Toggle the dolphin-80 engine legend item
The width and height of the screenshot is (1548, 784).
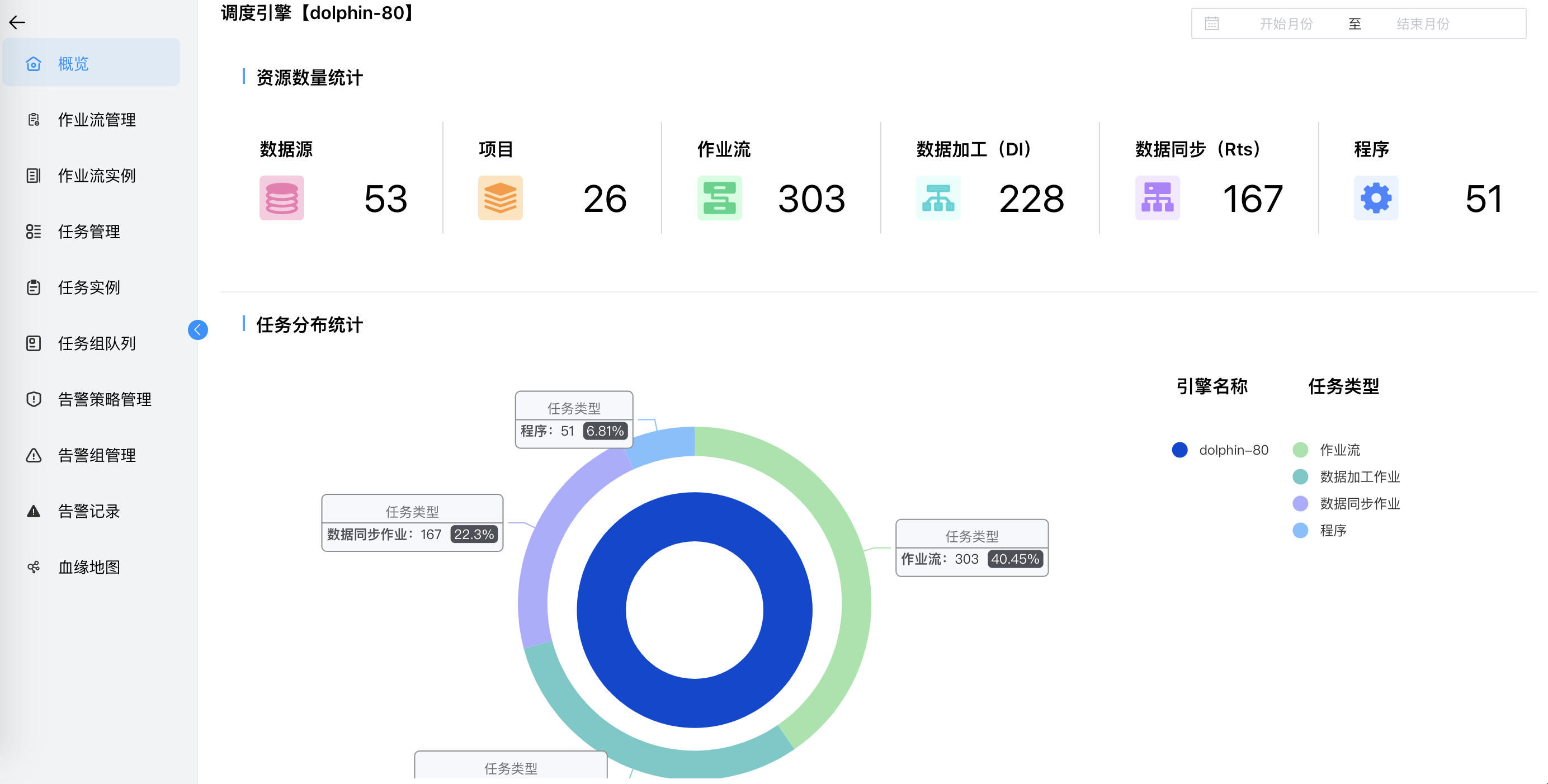pos(1220,450)
